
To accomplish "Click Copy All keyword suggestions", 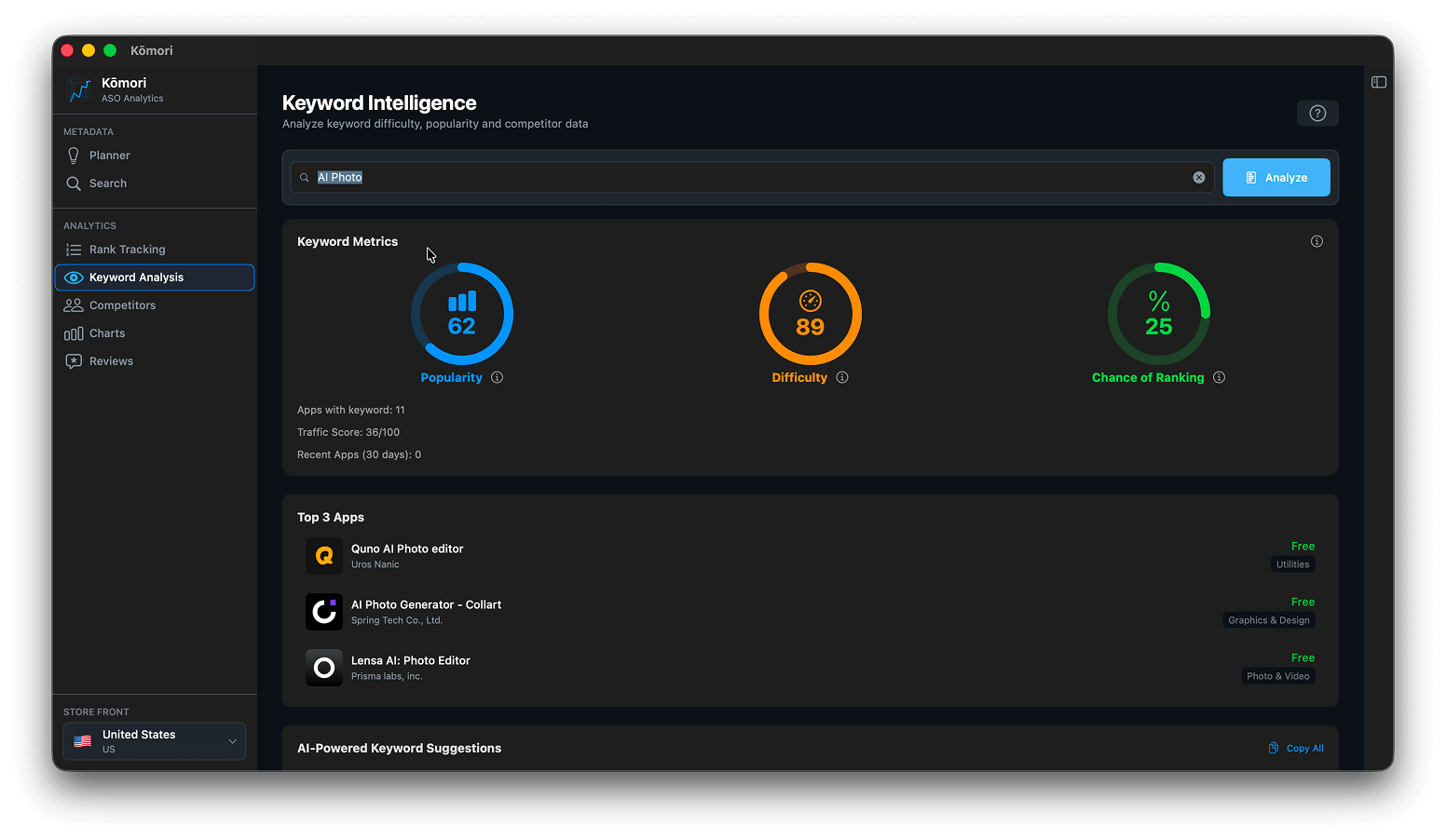I will (1296, 749).
